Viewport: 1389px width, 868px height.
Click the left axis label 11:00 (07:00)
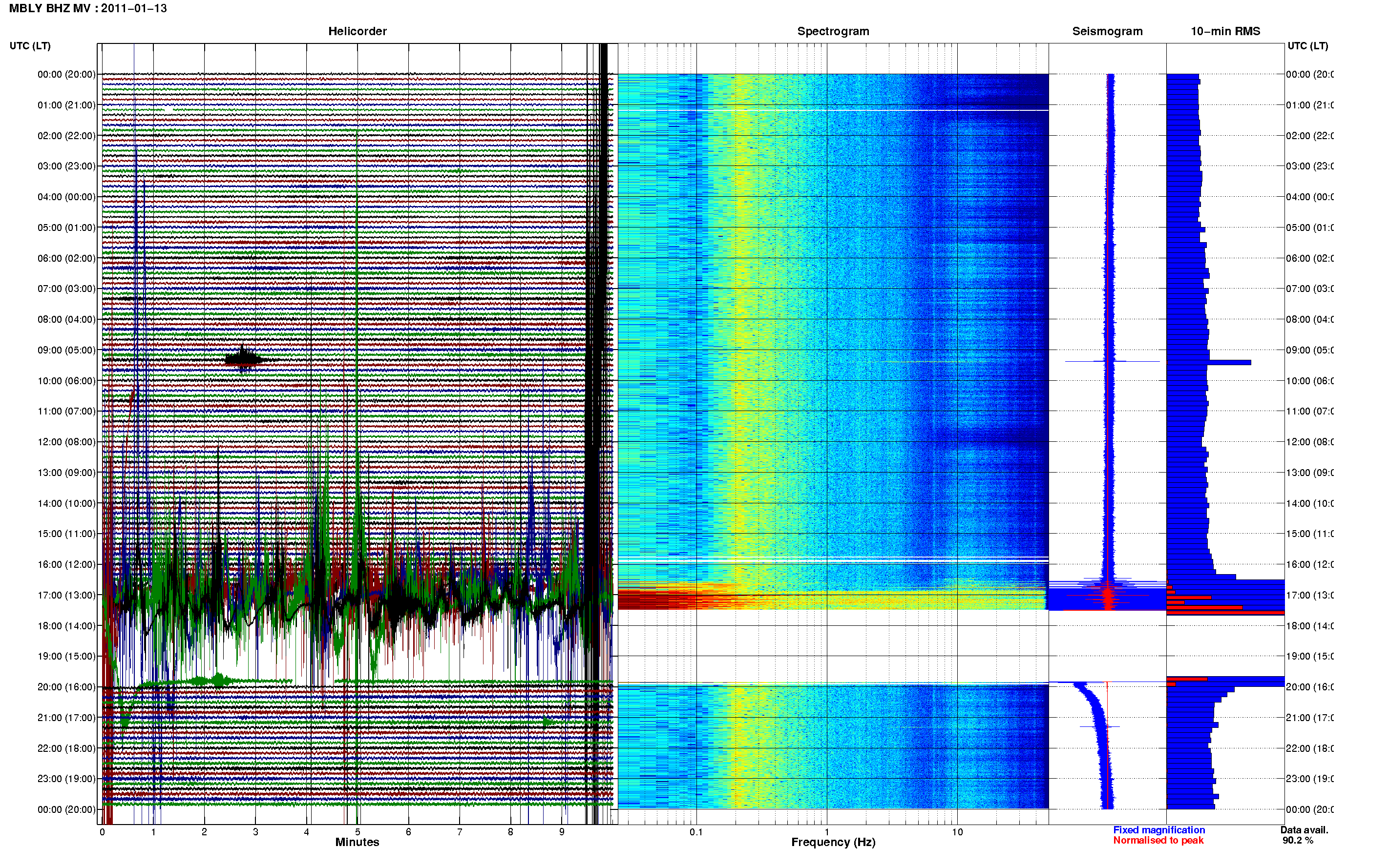tap(66, 411)
